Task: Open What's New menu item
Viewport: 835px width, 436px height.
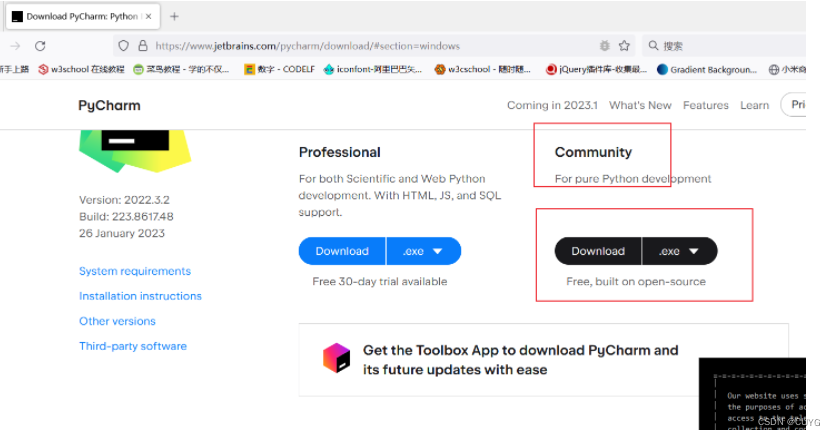Action: 640,105
